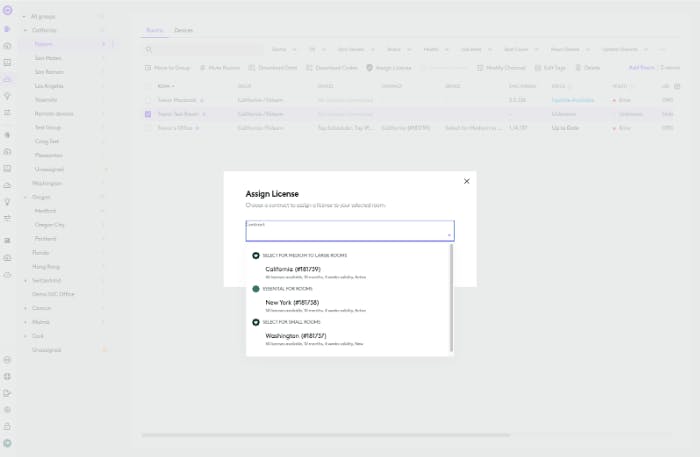Click the Move to Group icon
Viewport: 700px width, 457px height.
(x=148, y=68)
